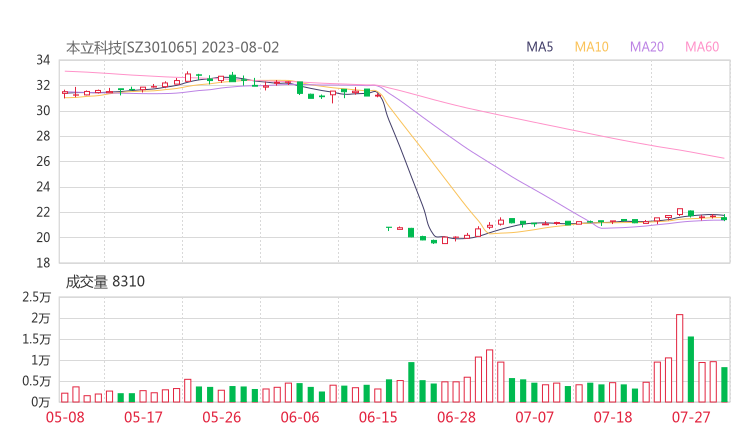Screen dimensions: 740x440
Task: Click the 06-06 date label
Action: 300,417
